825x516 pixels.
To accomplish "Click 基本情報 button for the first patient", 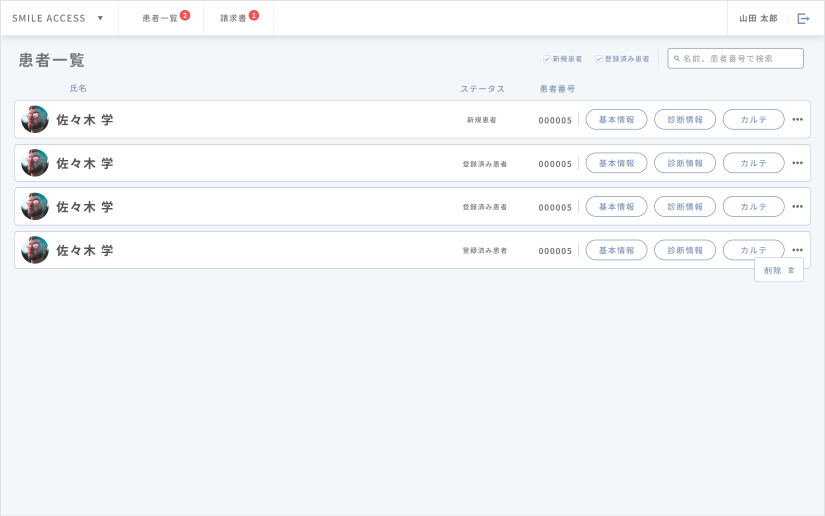I will (x=616, y=120).
